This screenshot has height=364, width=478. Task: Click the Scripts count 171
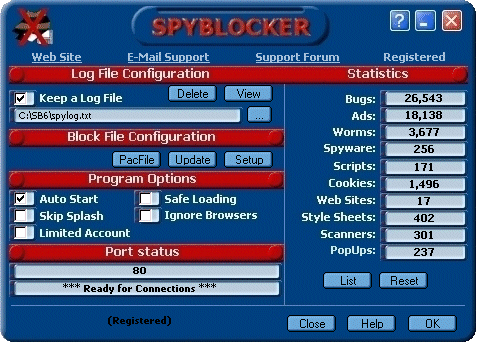424,167
